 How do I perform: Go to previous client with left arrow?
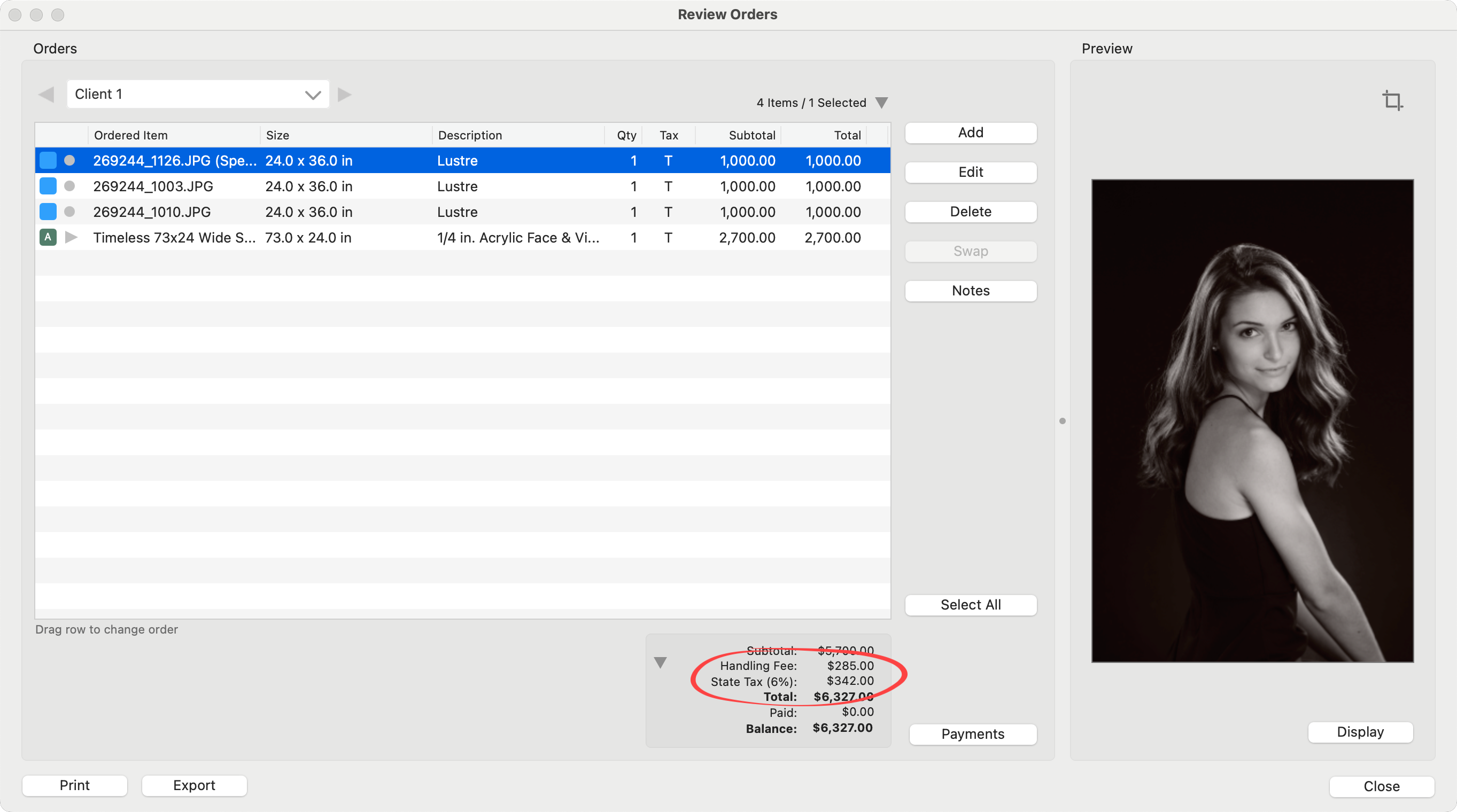point(46,95)
